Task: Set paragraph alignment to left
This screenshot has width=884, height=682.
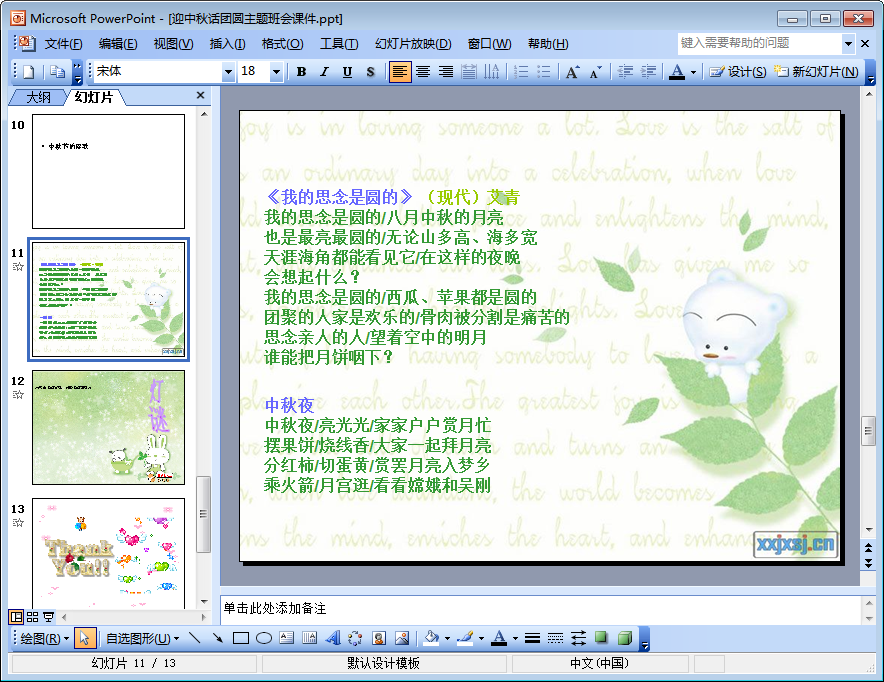Action: (399, 72)
